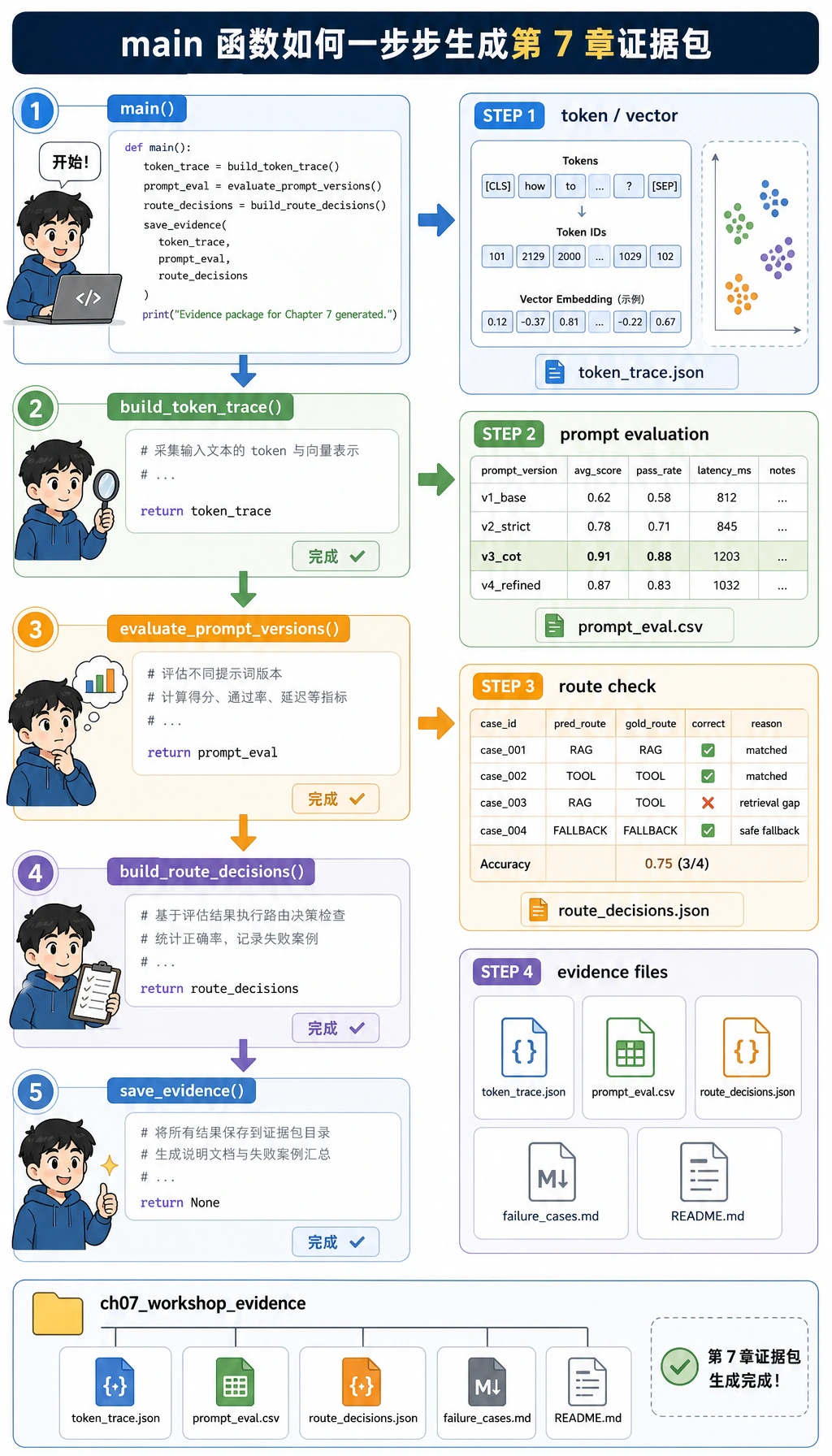Select the STEP 3 badge

508,687
